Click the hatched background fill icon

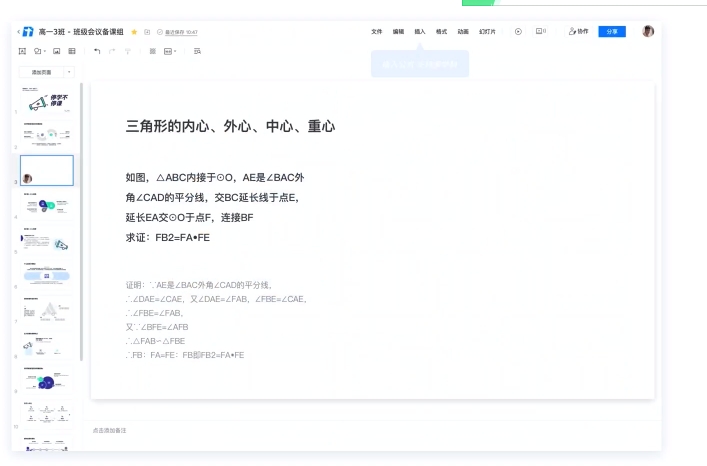pyautogui.click(x=153, y=51)
